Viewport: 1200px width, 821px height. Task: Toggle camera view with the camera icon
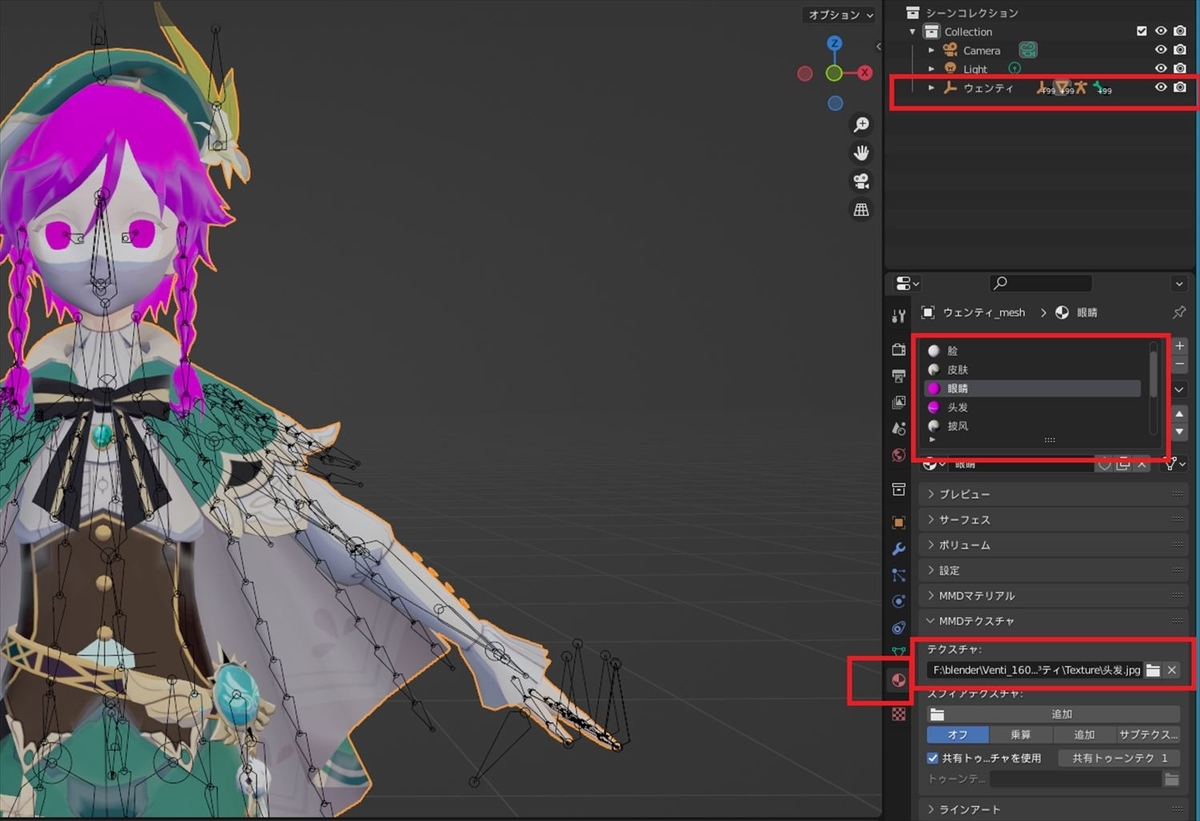(860, 181)
